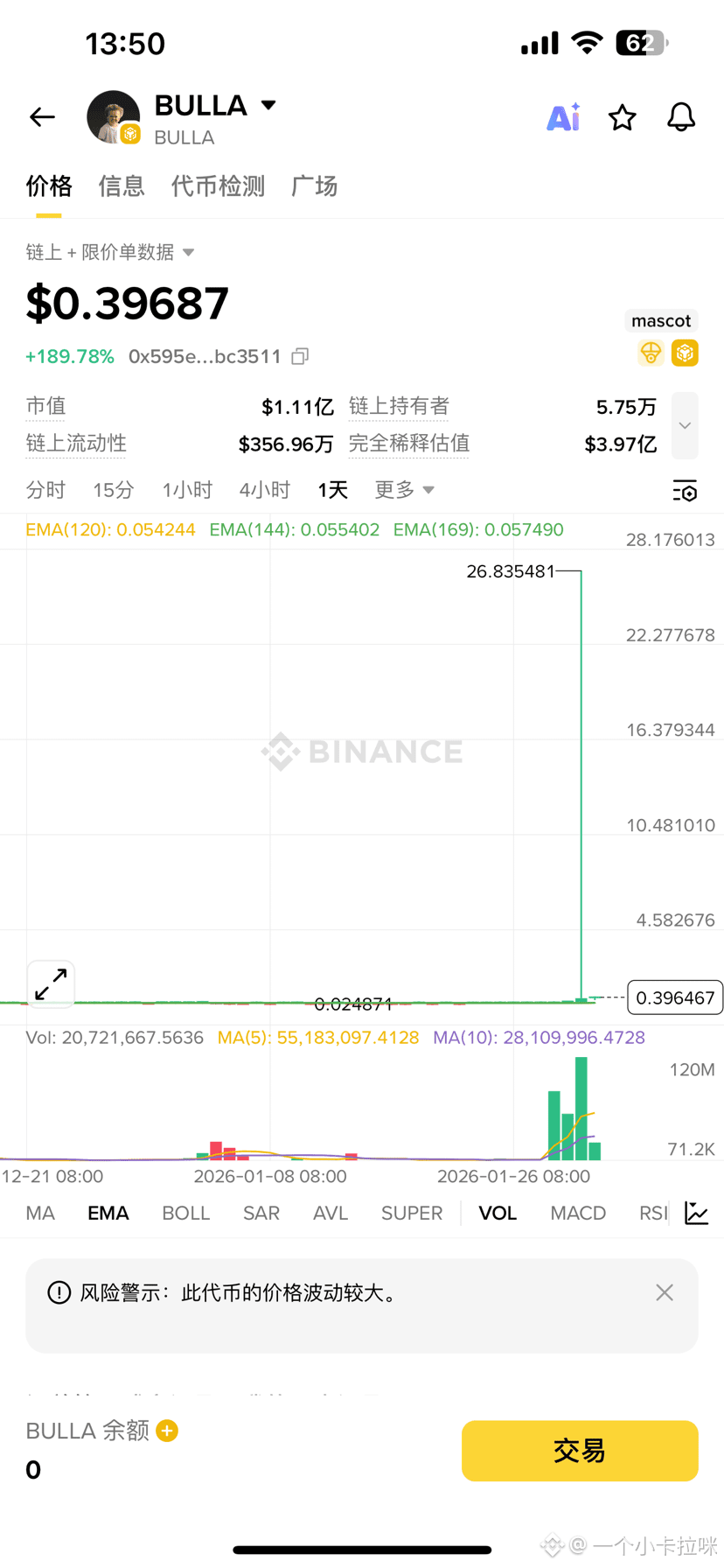Tap the 链上持有者 label
This screenshot has width=724, height=1568.
(x=399, y=406)
